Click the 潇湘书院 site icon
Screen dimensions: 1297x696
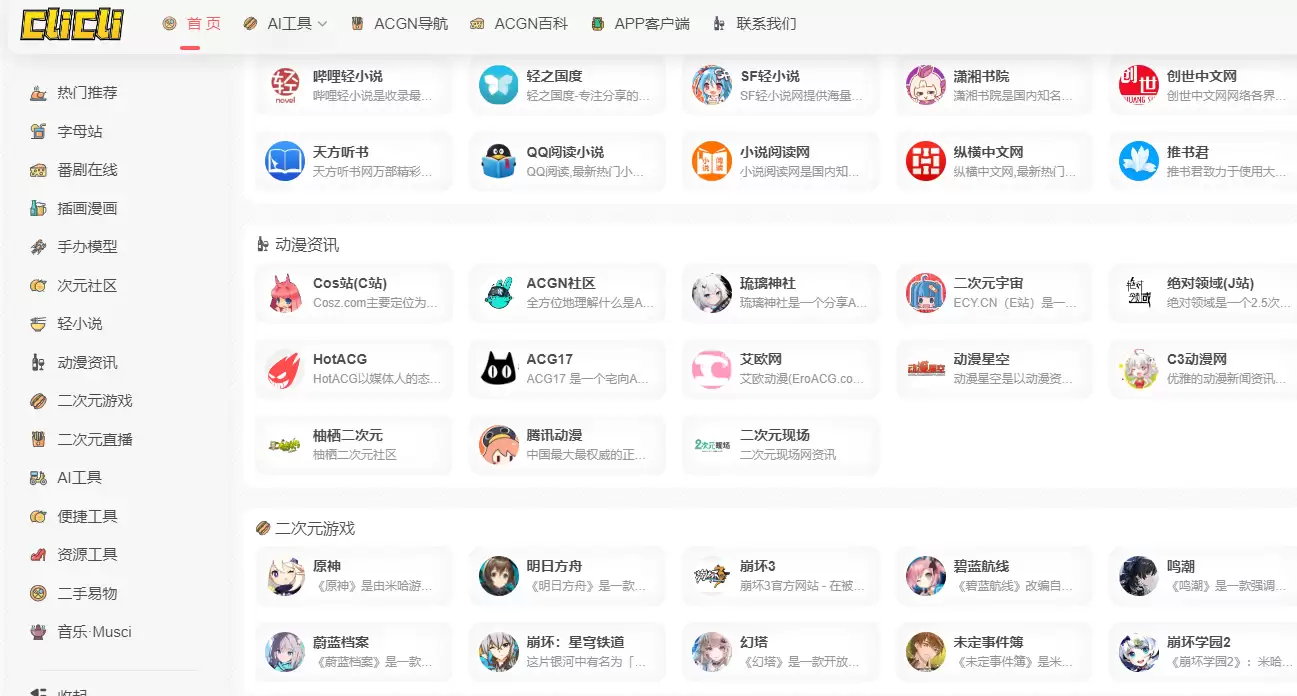[x=926, y=85]
